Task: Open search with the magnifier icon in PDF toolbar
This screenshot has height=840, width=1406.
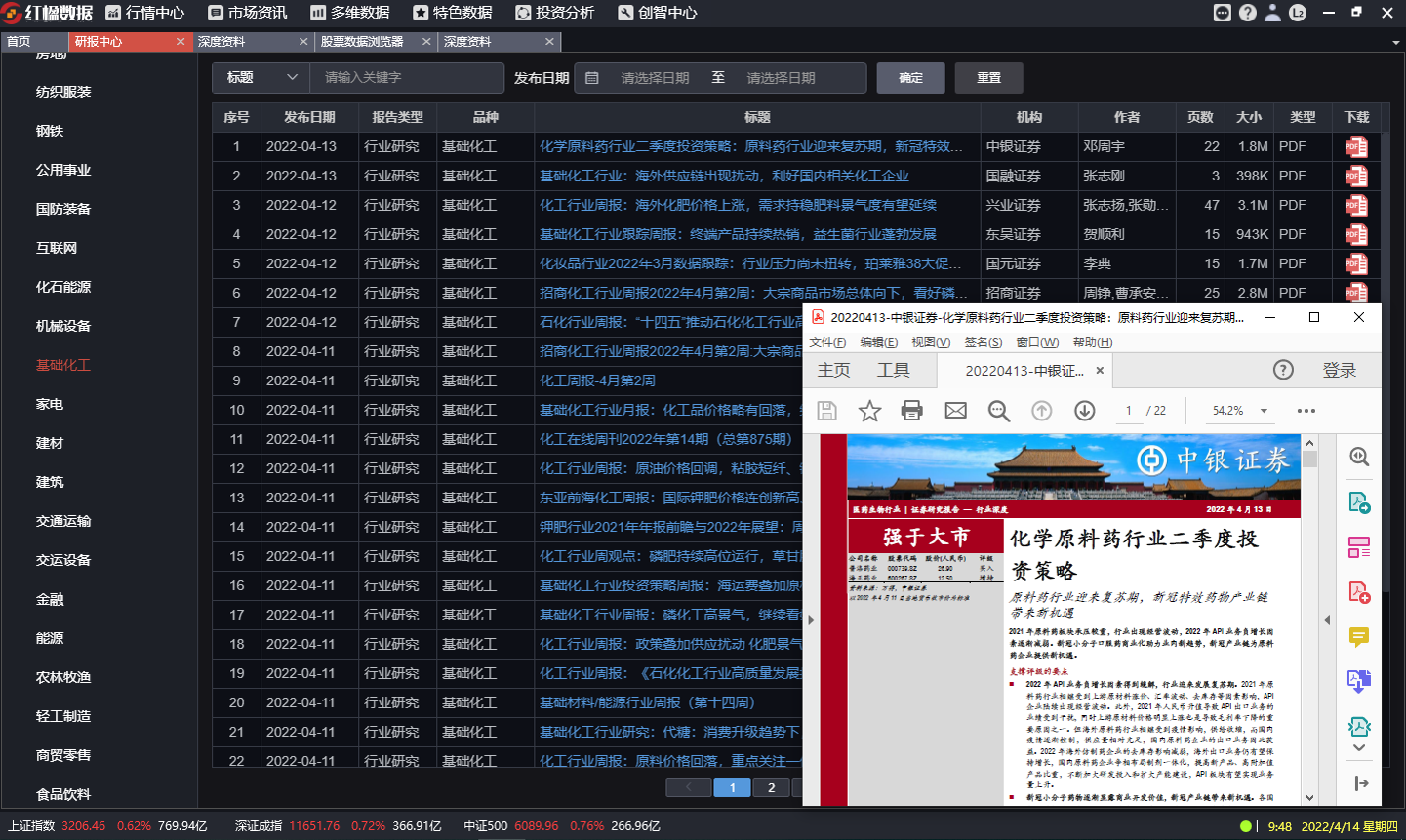Action: pyautogui.click(x=998, y=410)
